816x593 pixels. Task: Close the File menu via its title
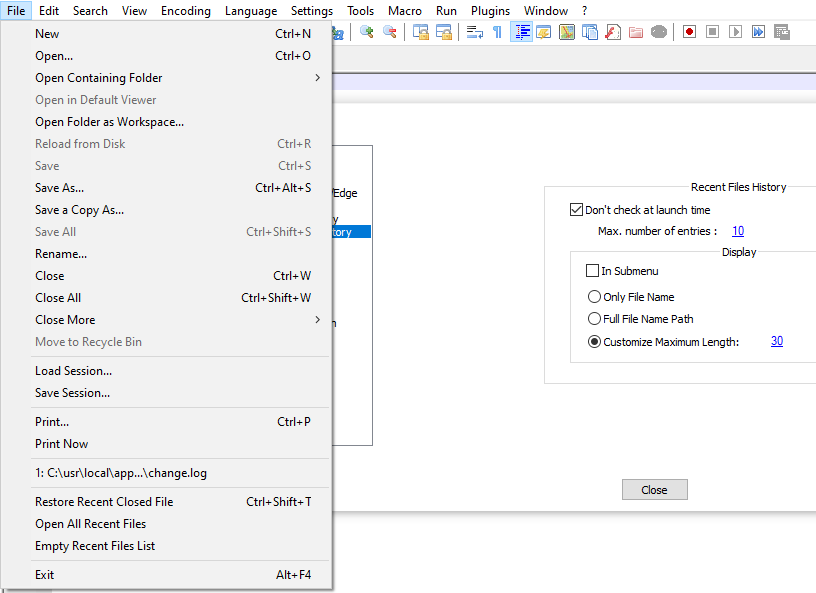click(x=16, y=10)
